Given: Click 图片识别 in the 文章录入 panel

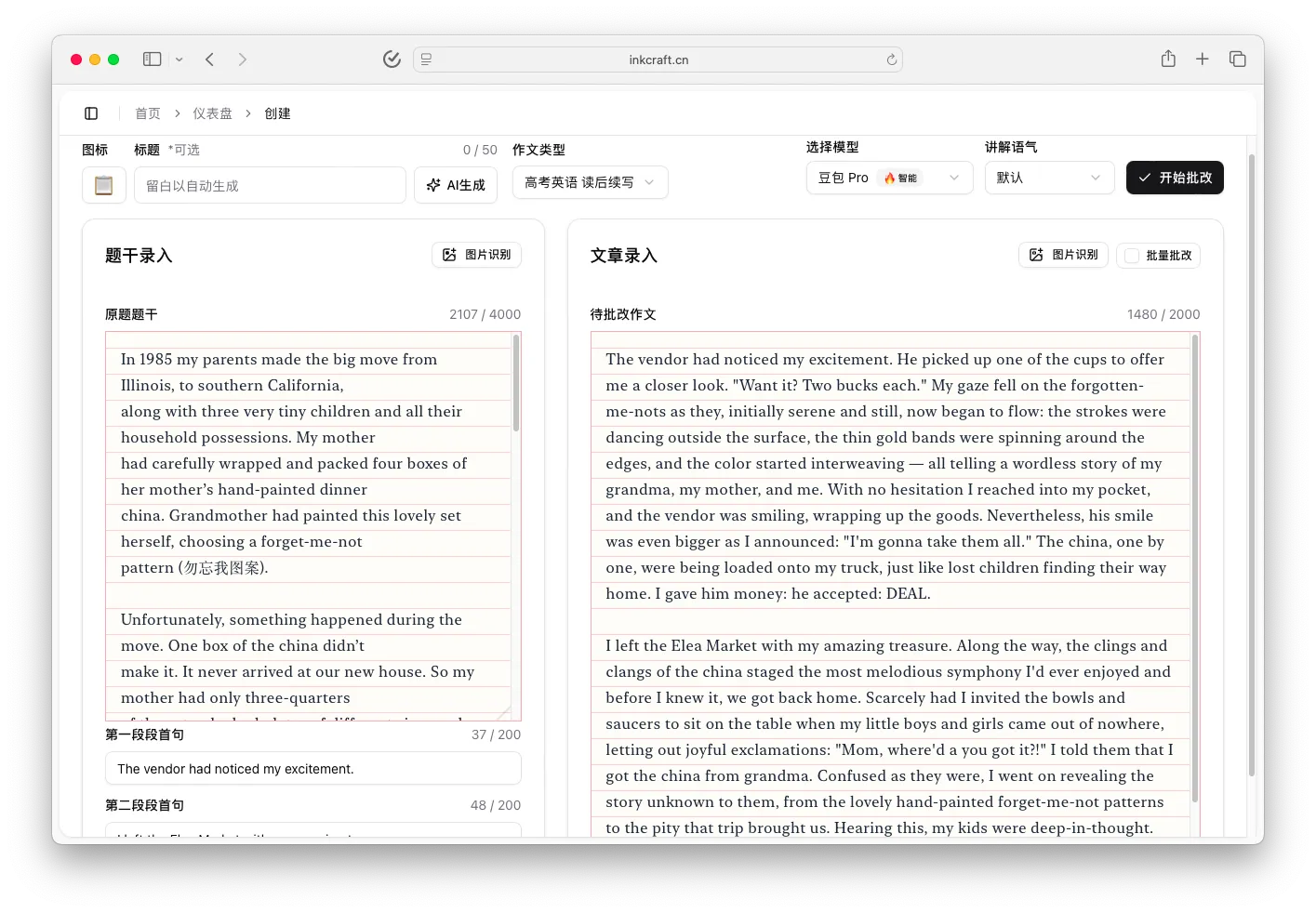Looking at the screenshot, I should tap(1063, 255).
